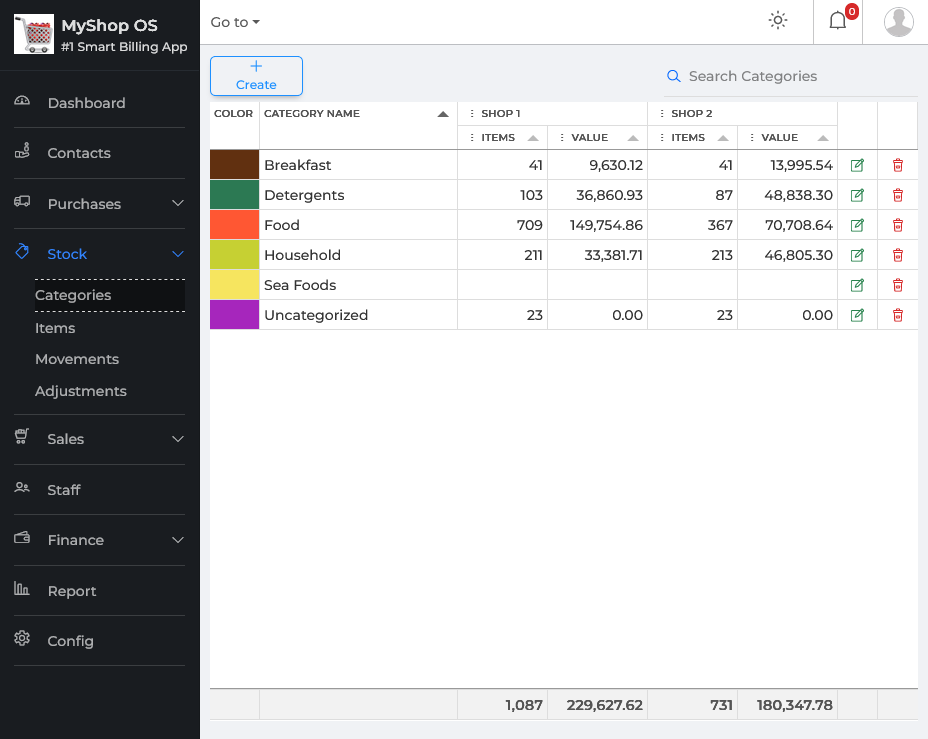
Task: Click trash icon for Uncategorized row
Action: click(897, 315)
